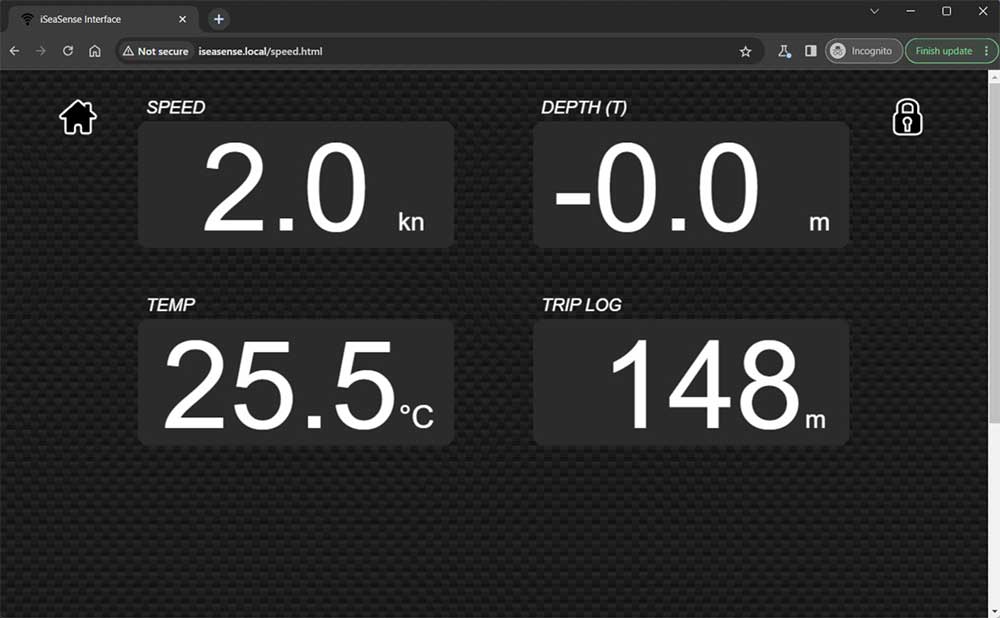Click the home icon on the dashboard
This screenshot has width=1000, height=618.
pos(77,117)
